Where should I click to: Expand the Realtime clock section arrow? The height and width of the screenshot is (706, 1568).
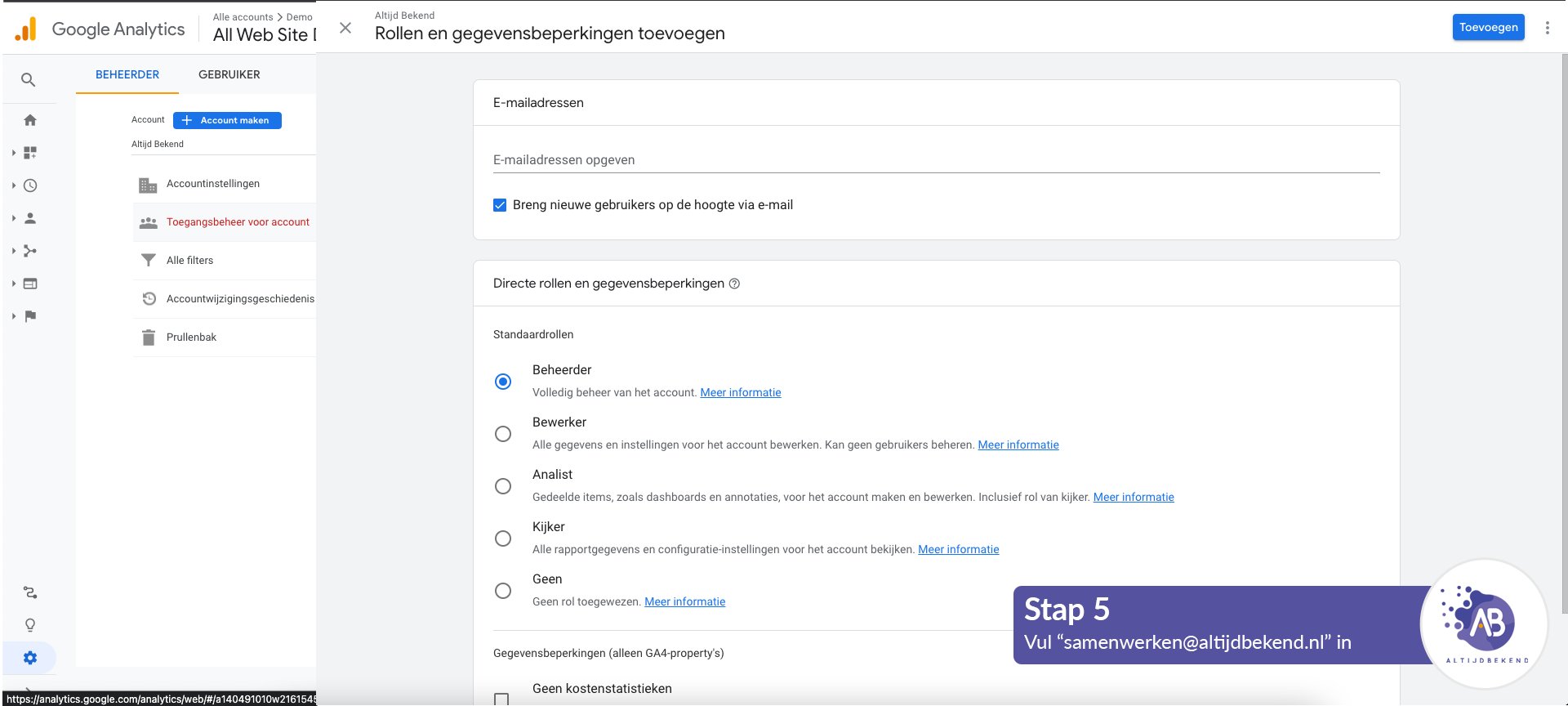point(14,185)
